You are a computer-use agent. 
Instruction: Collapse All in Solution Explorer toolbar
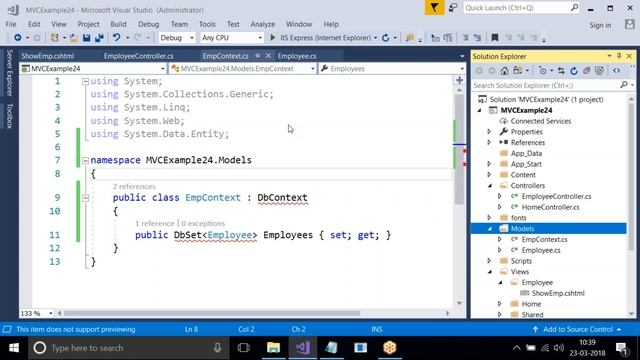tap(587, 71)
